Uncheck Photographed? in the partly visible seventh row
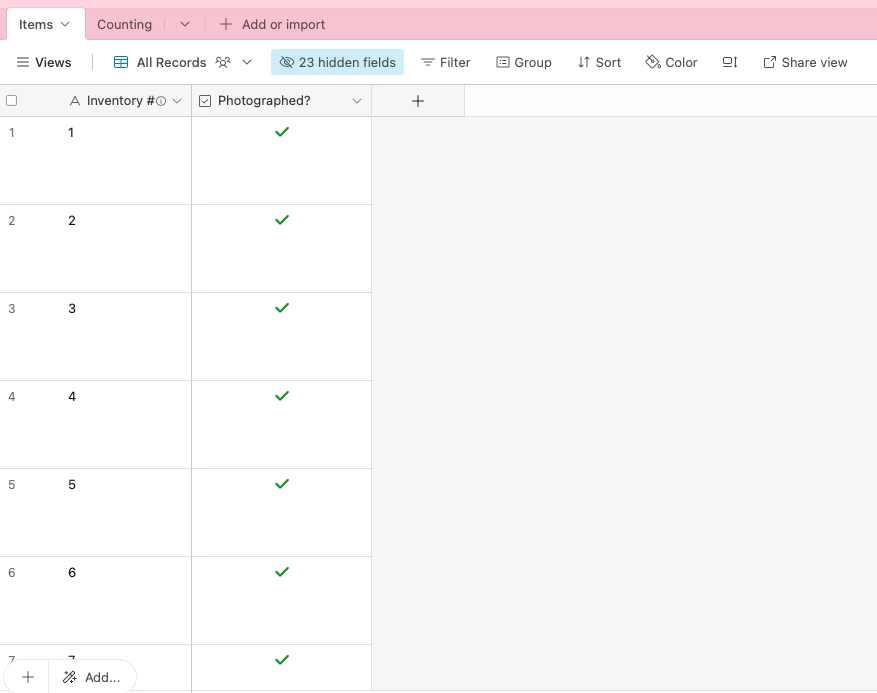This screenshot has height=693, width=877. click(282, 659)
